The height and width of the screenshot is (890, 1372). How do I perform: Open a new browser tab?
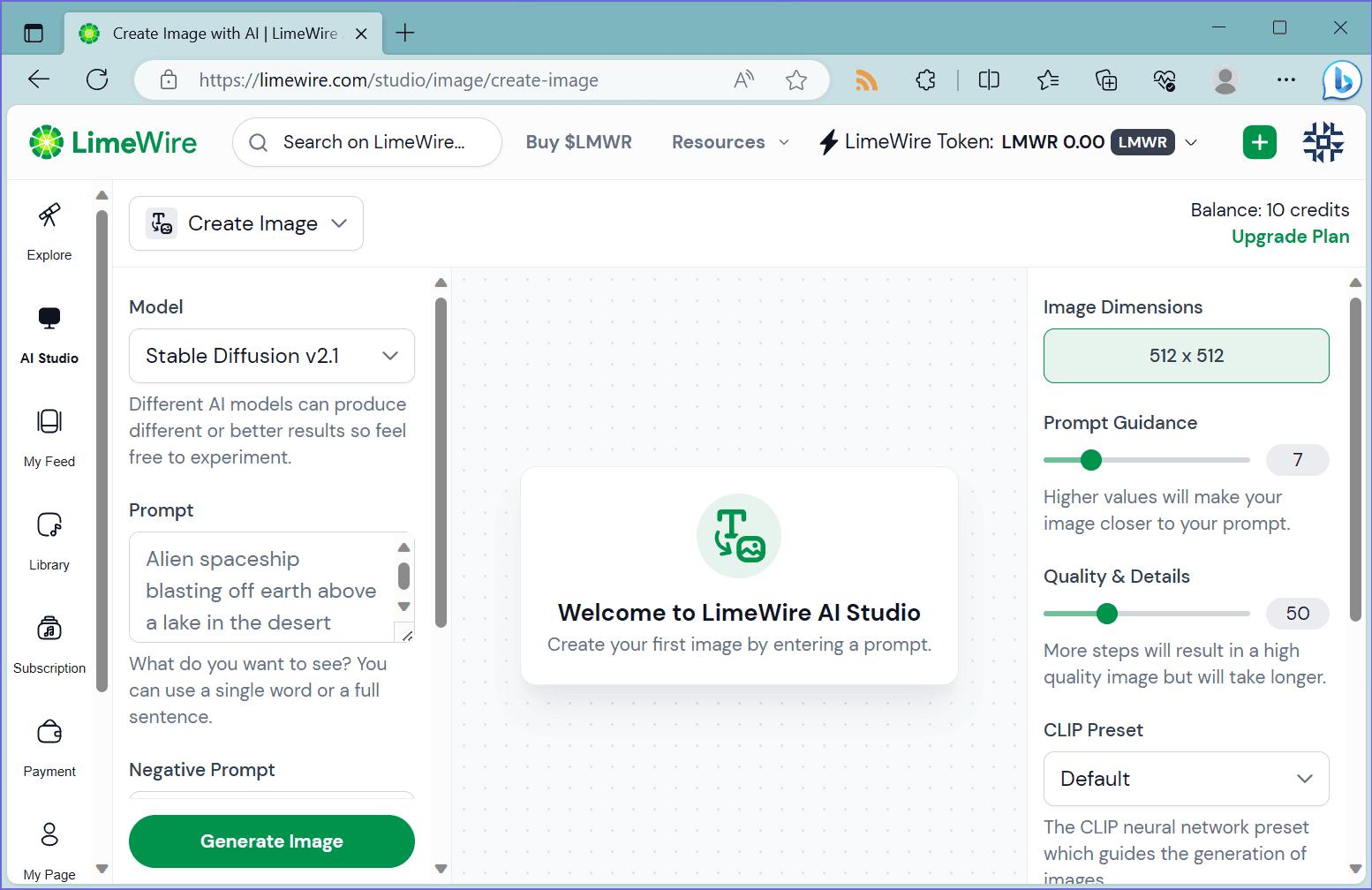[405, 34]
